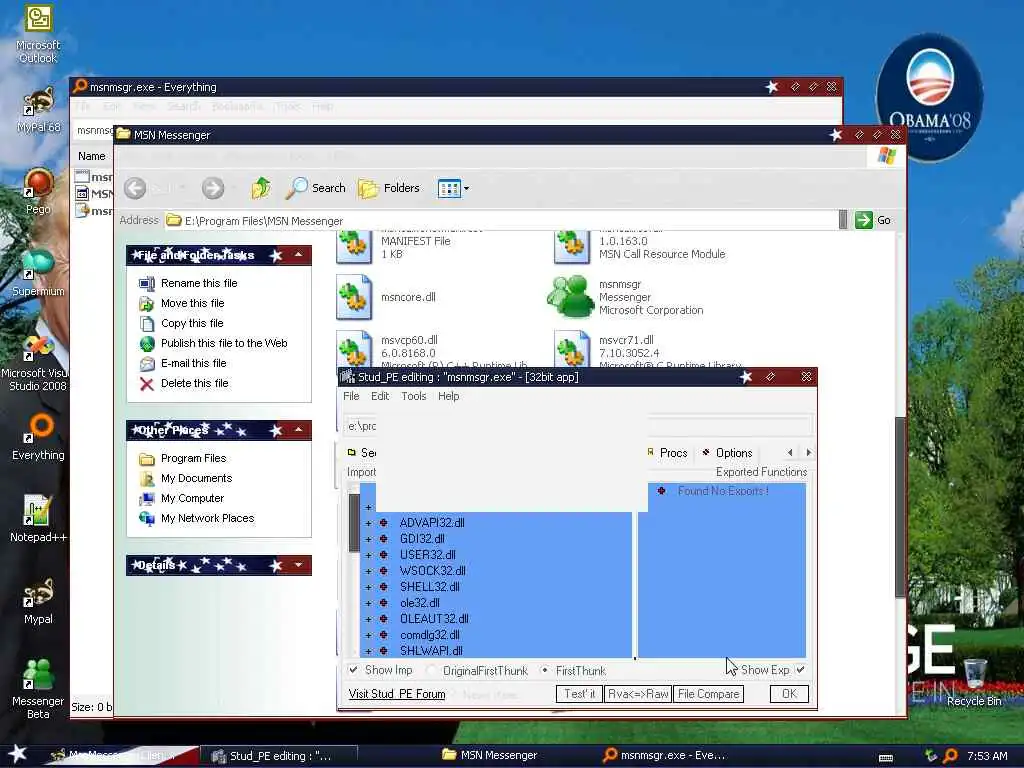Expand ADVAPI32.dll import node
Viewport: 1024px width, 768px height.
pos(368,523)
